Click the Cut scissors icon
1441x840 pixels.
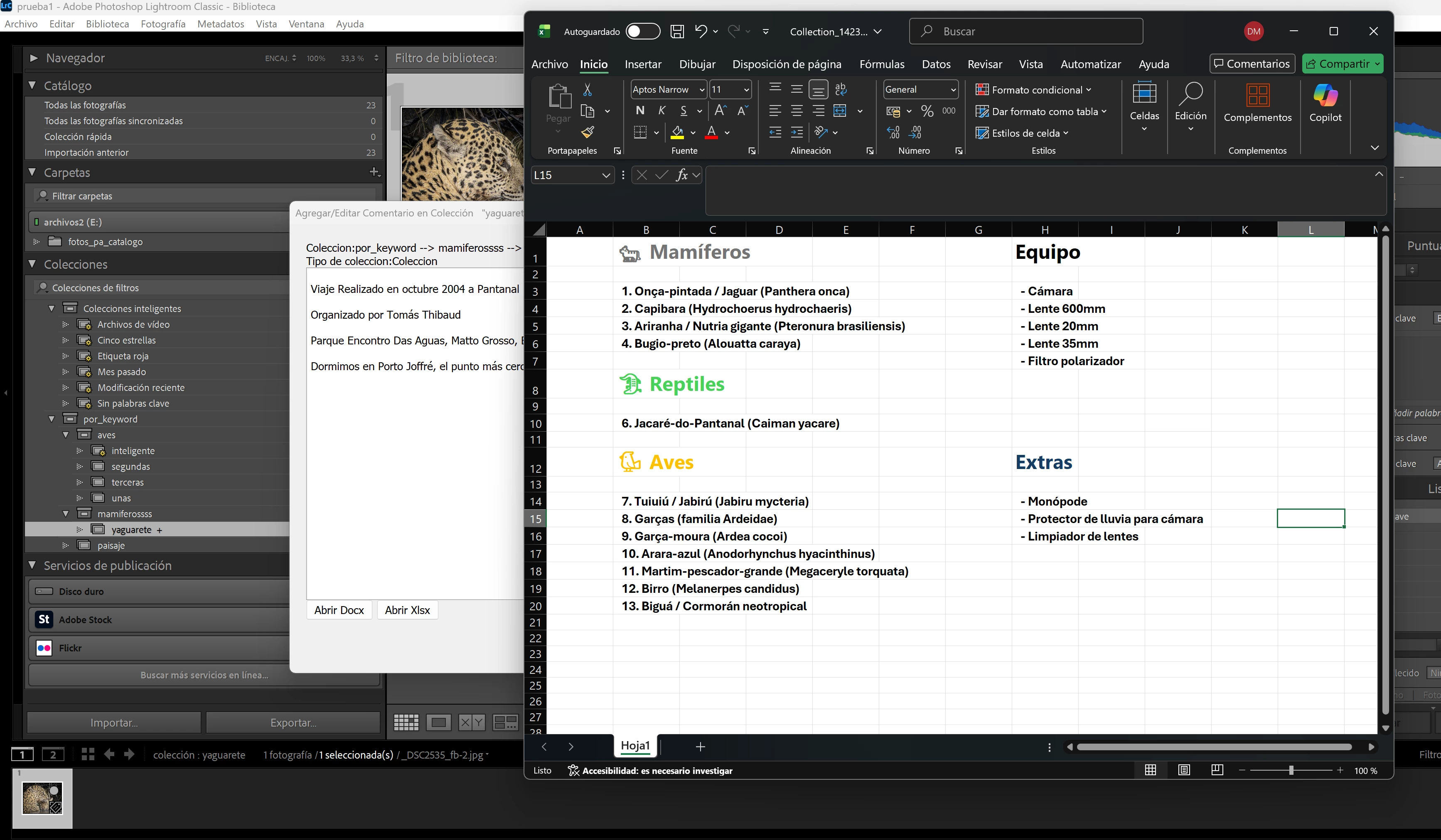point(587,90)
